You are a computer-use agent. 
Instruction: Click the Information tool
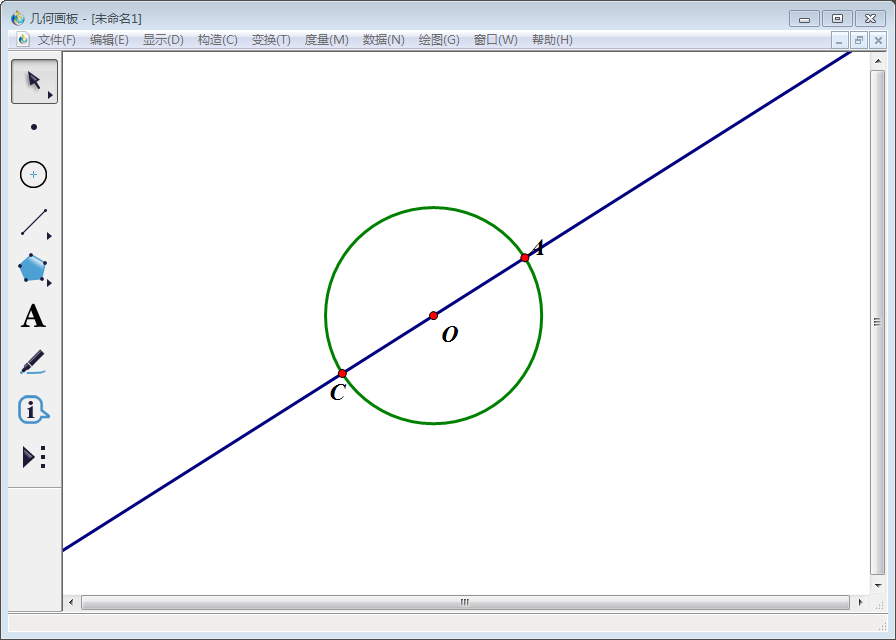[33, 409]
